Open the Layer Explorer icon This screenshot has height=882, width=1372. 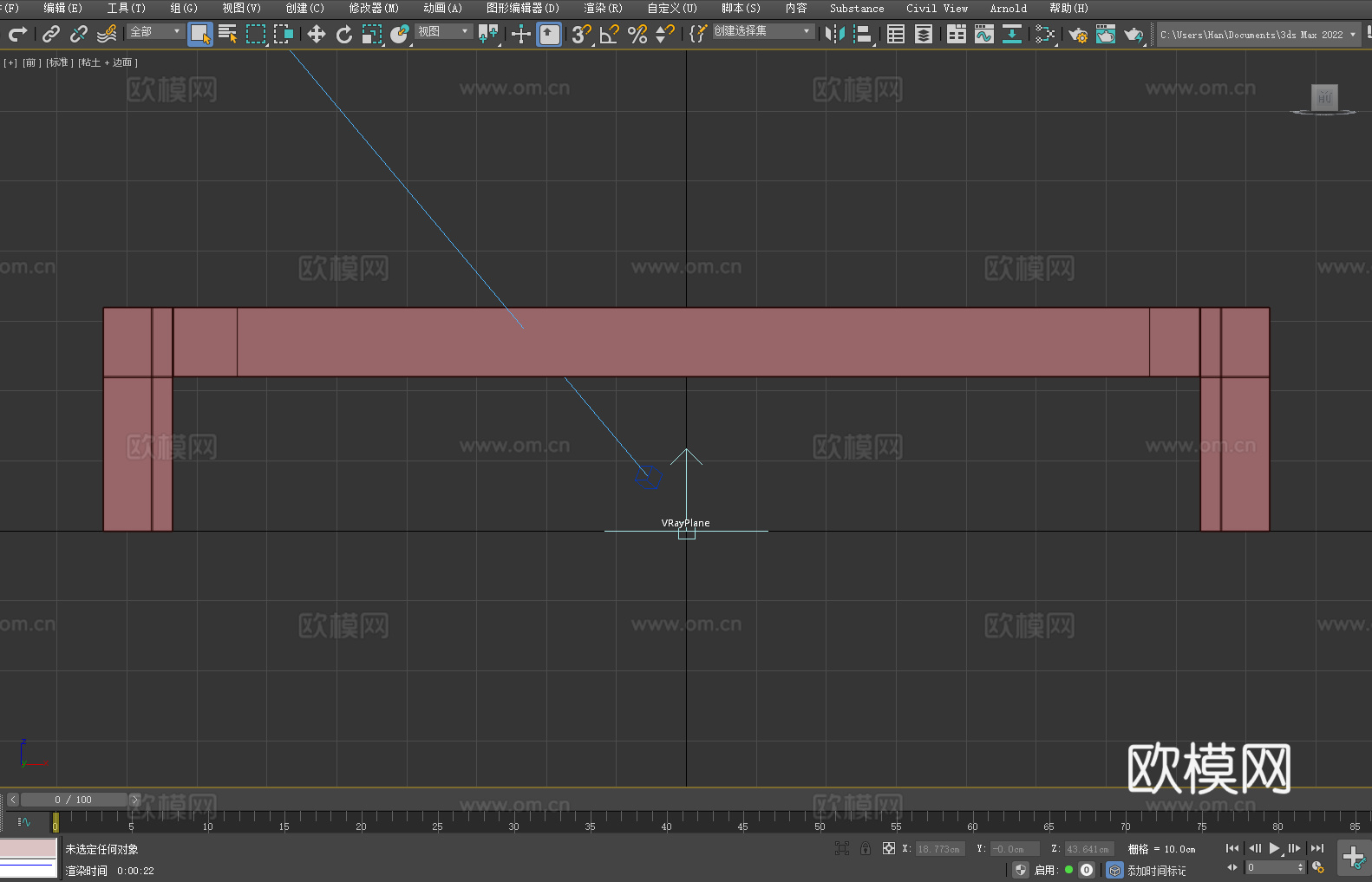click(x=924, y=34)
